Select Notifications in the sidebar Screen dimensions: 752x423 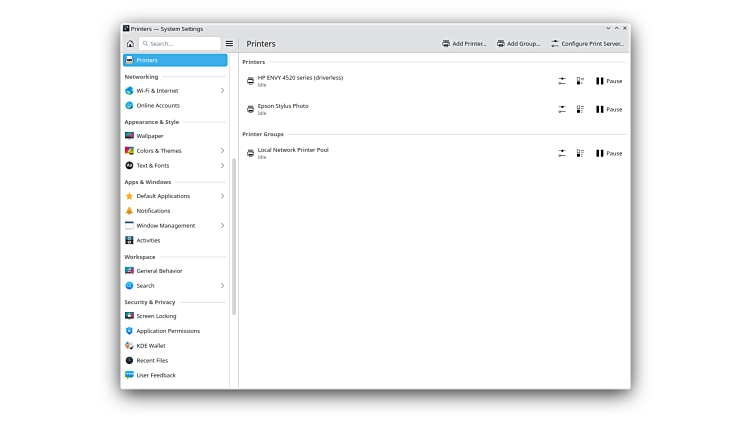[x=153, y=211]
